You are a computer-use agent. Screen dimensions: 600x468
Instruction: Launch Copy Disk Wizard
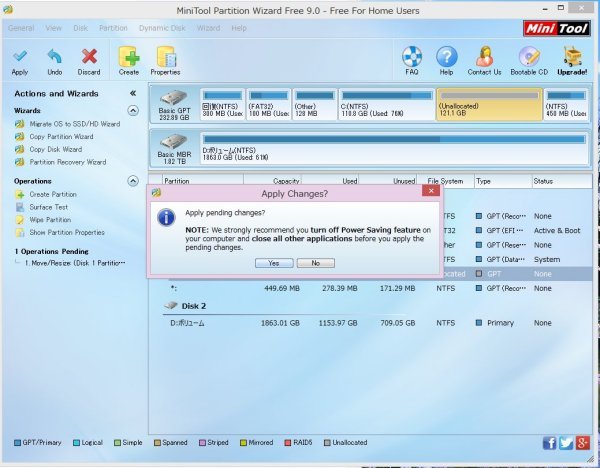click(x=56, y=149)
